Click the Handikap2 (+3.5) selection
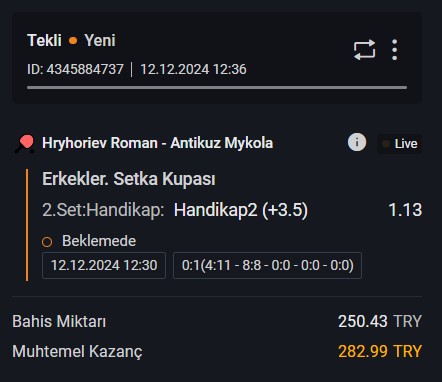The width and height of the screenshot is (442, 382). coord(241,210)
